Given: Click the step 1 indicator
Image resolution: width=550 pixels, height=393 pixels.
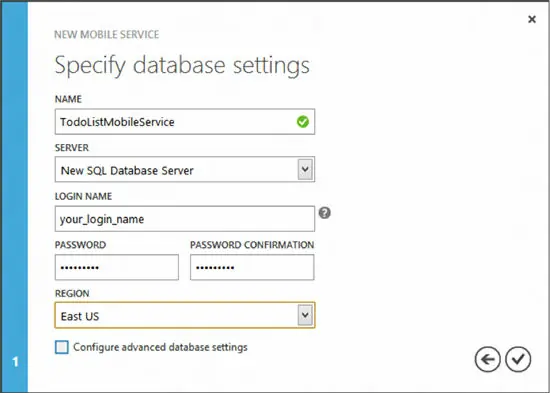Looking at the screenshot, I should 15,362.
